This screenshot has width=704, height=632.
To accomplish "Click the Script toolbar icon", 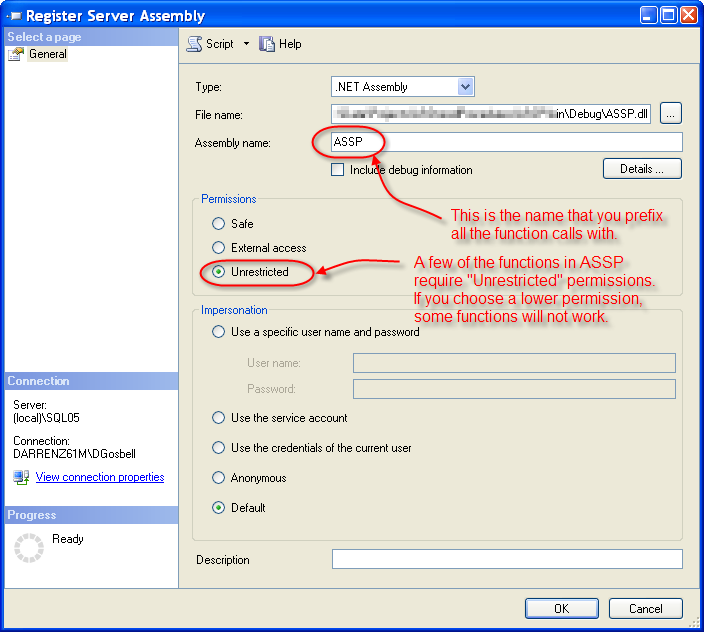I will (195, 44).
